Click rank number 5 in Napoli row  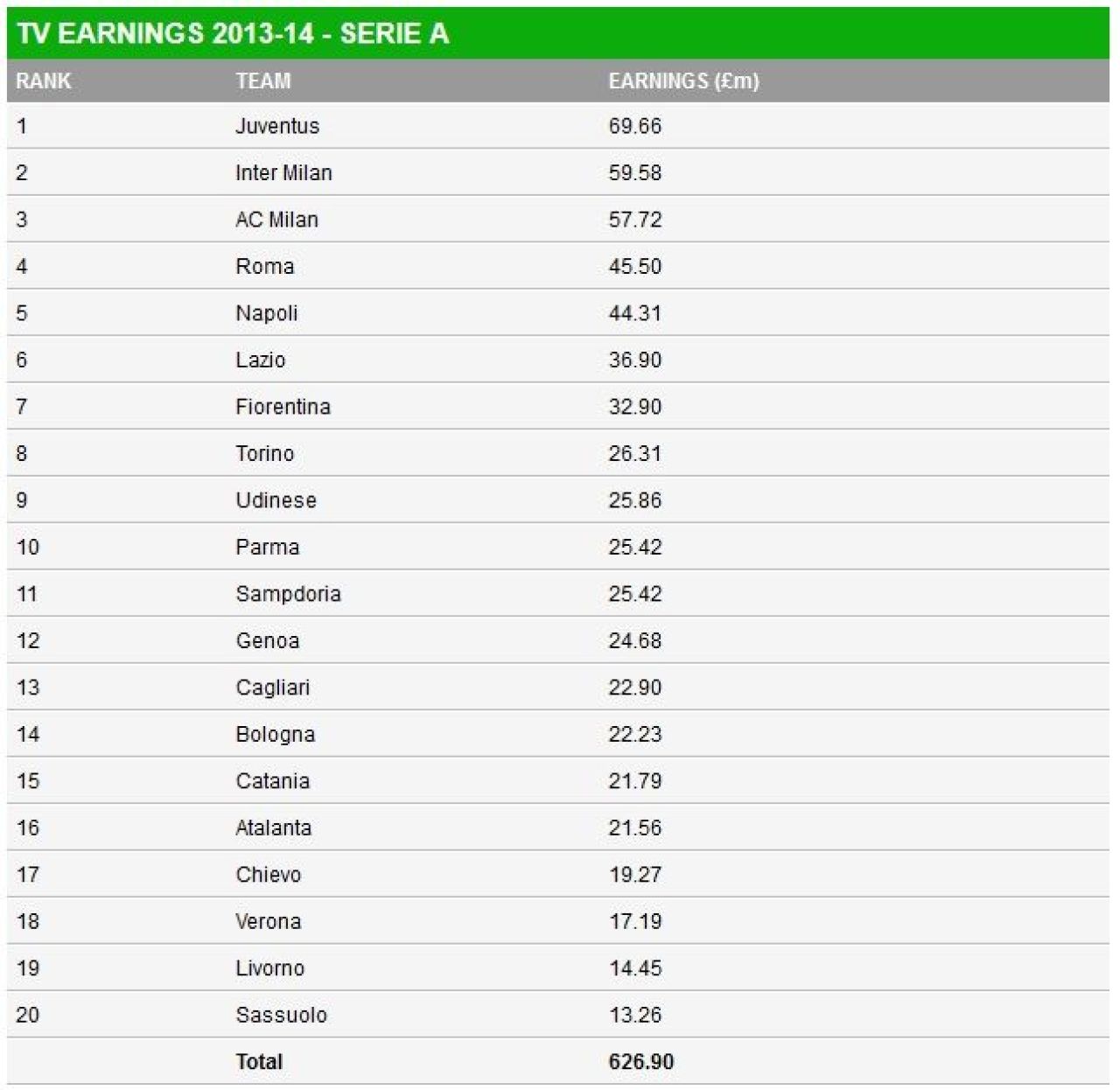22,313
